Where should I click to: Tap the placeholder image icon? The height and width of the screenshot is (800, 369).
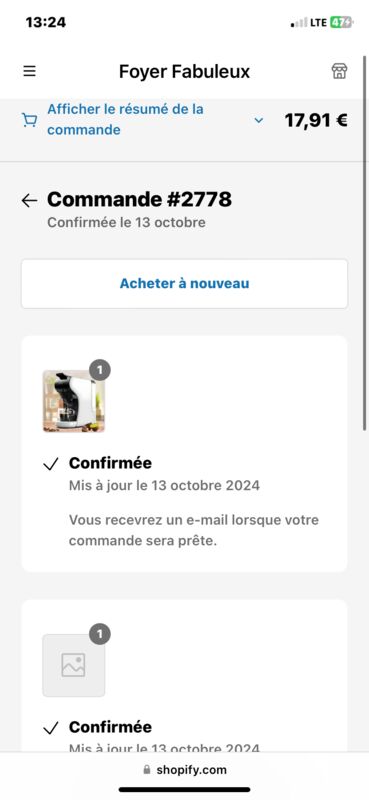(x=73, y=665)
